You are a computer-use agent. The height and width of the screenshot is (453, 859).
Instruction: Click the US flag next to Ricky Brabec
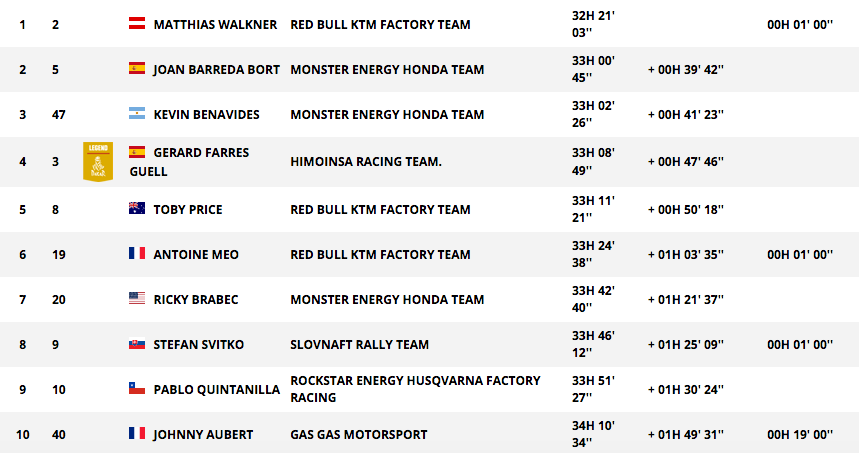point(137,297)
